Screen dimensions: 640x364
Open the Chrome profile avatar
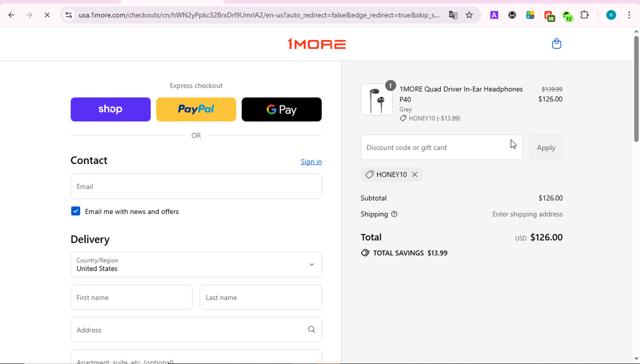611,15
